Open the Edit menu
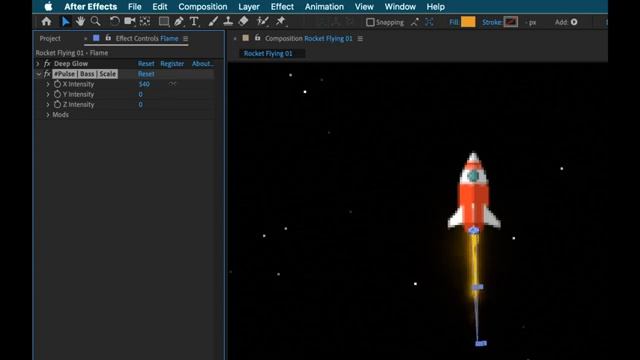This screenshot has height=360, width=640. coord(160,7)
